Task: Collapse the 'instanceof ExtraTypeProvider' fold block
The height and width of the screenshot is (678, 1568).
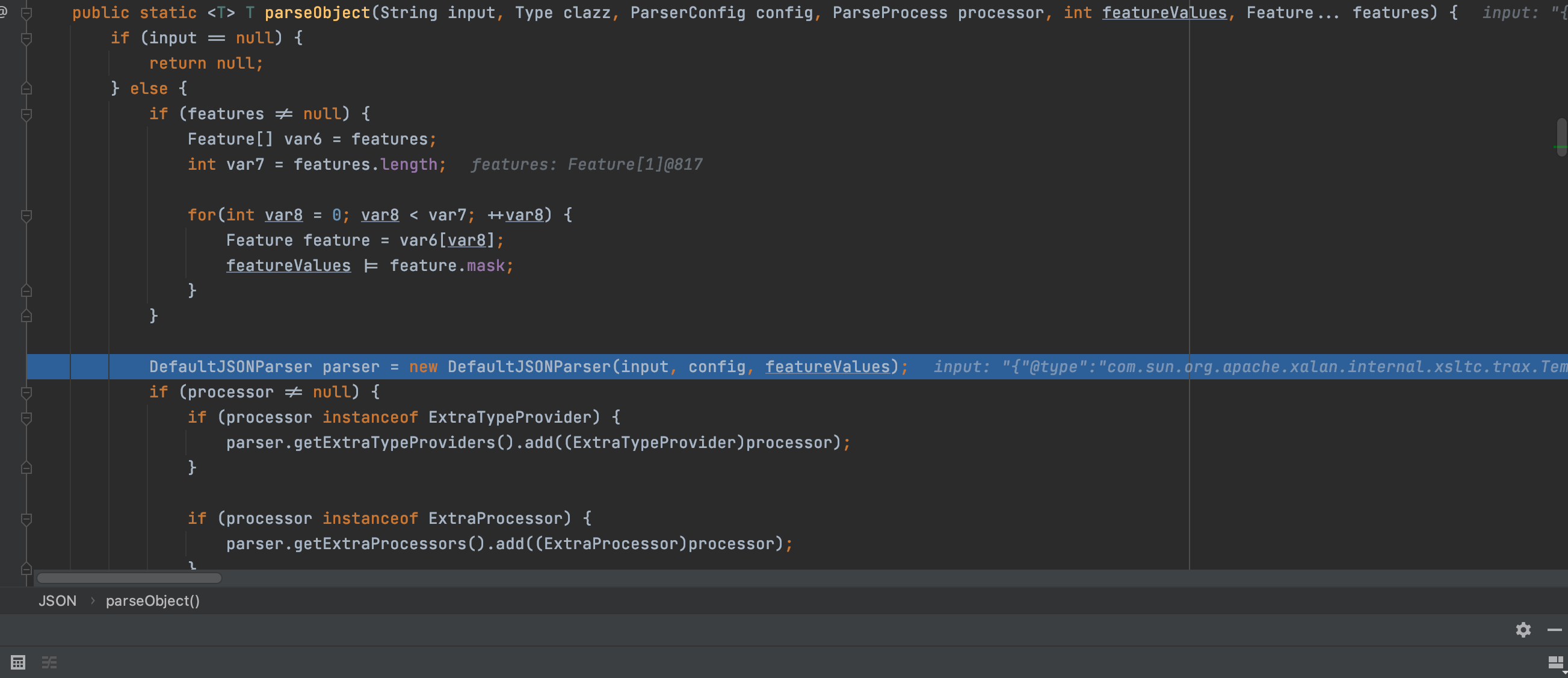Action: [x=26, y=417]
